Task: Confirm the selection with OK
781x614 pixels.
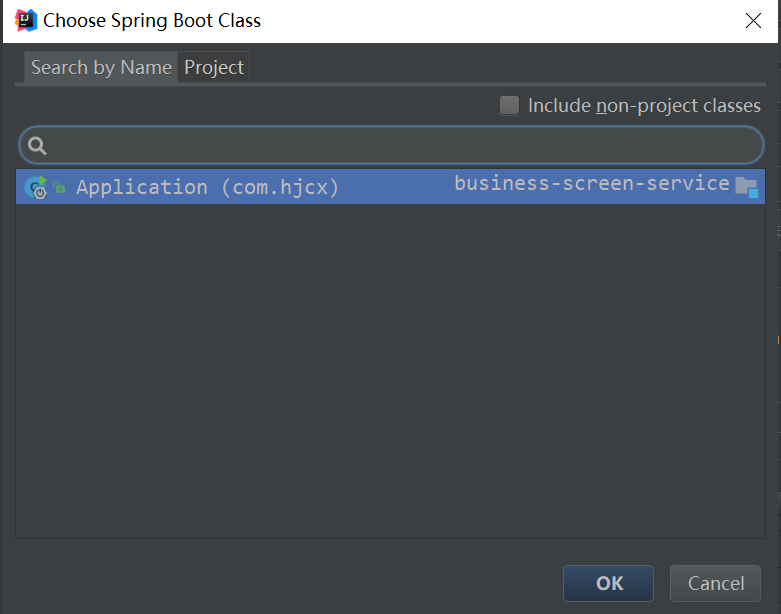Action: [608, 583]
